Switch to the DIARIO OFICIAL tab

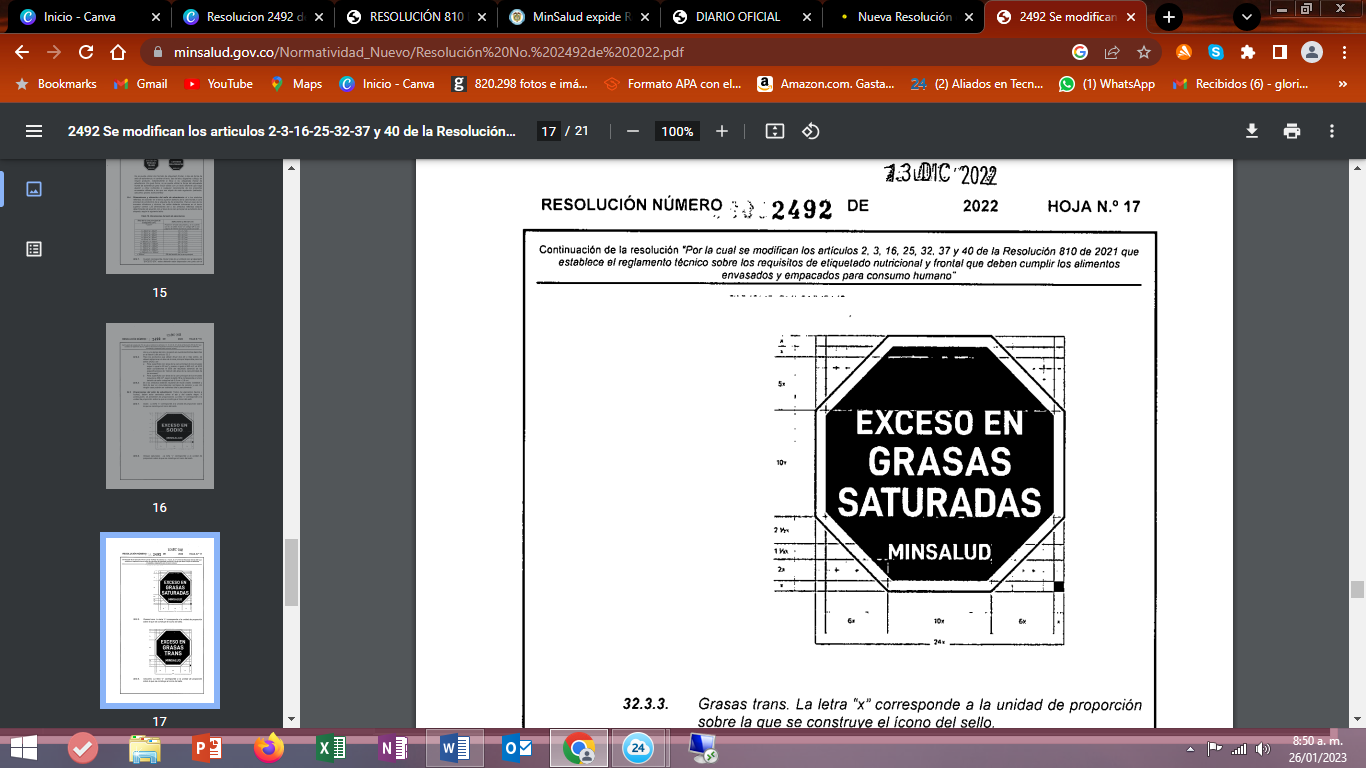click(x=736, y=17)
